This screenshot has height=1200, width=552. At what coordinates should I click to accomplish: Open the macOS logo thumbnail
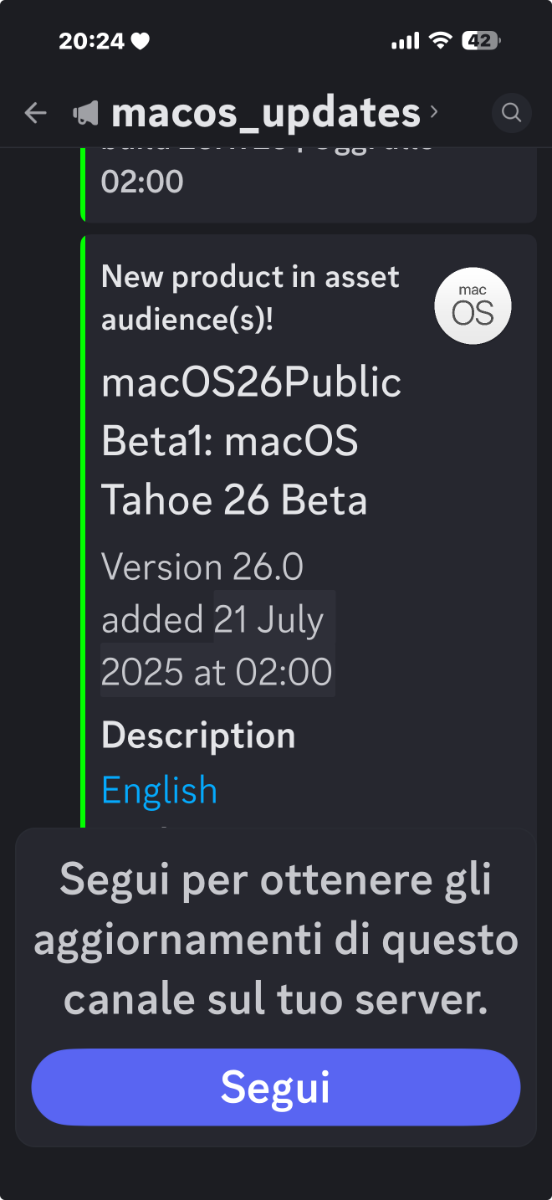pyautogui.click(x=473, y=306)
